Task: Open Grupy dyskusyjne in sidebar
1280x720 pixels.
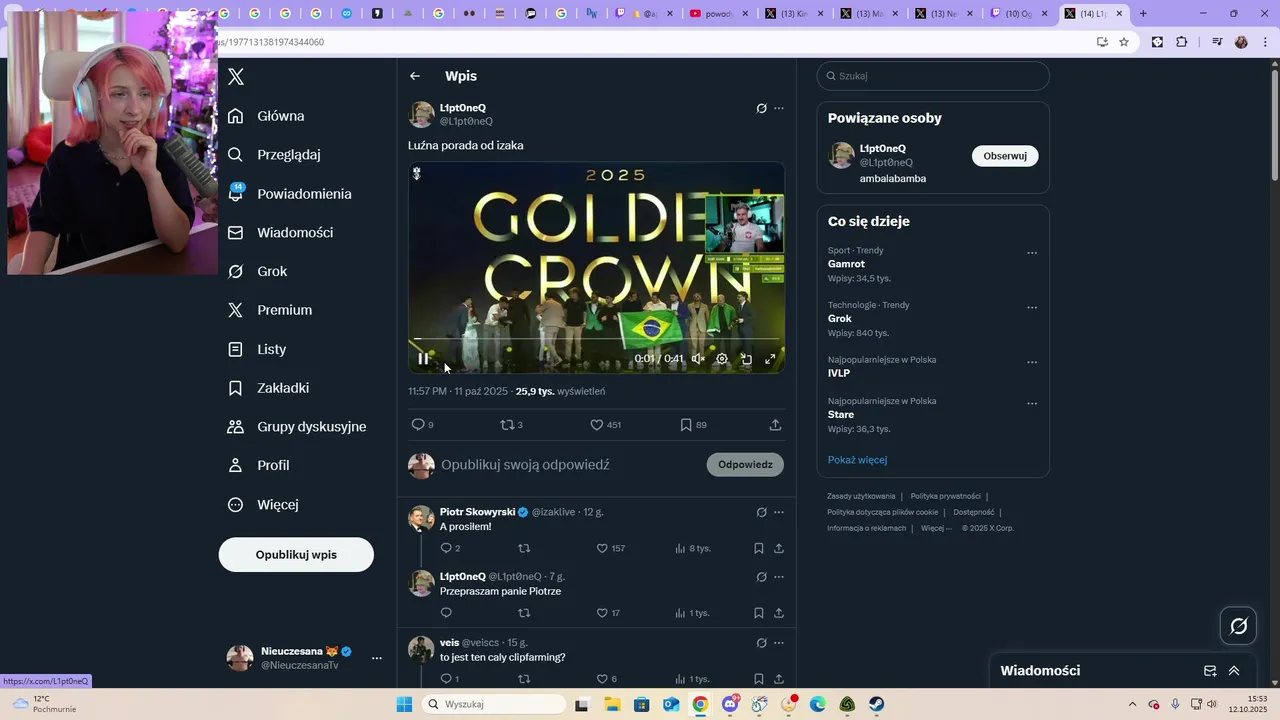Action: (x=298, y=427)
